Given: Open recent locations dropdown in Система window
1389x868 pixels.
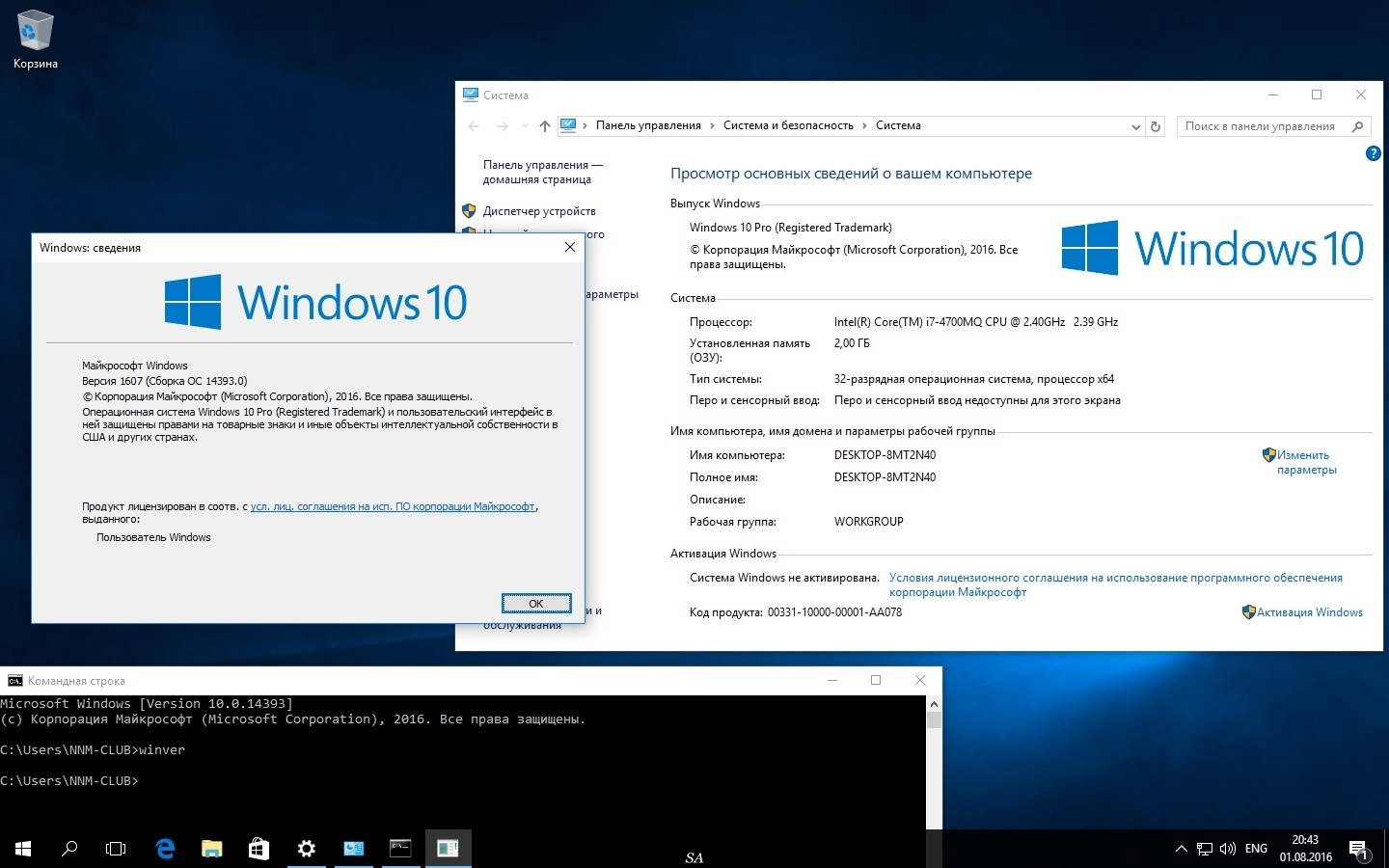Looking at the screenshot, I should coord(525,126).
